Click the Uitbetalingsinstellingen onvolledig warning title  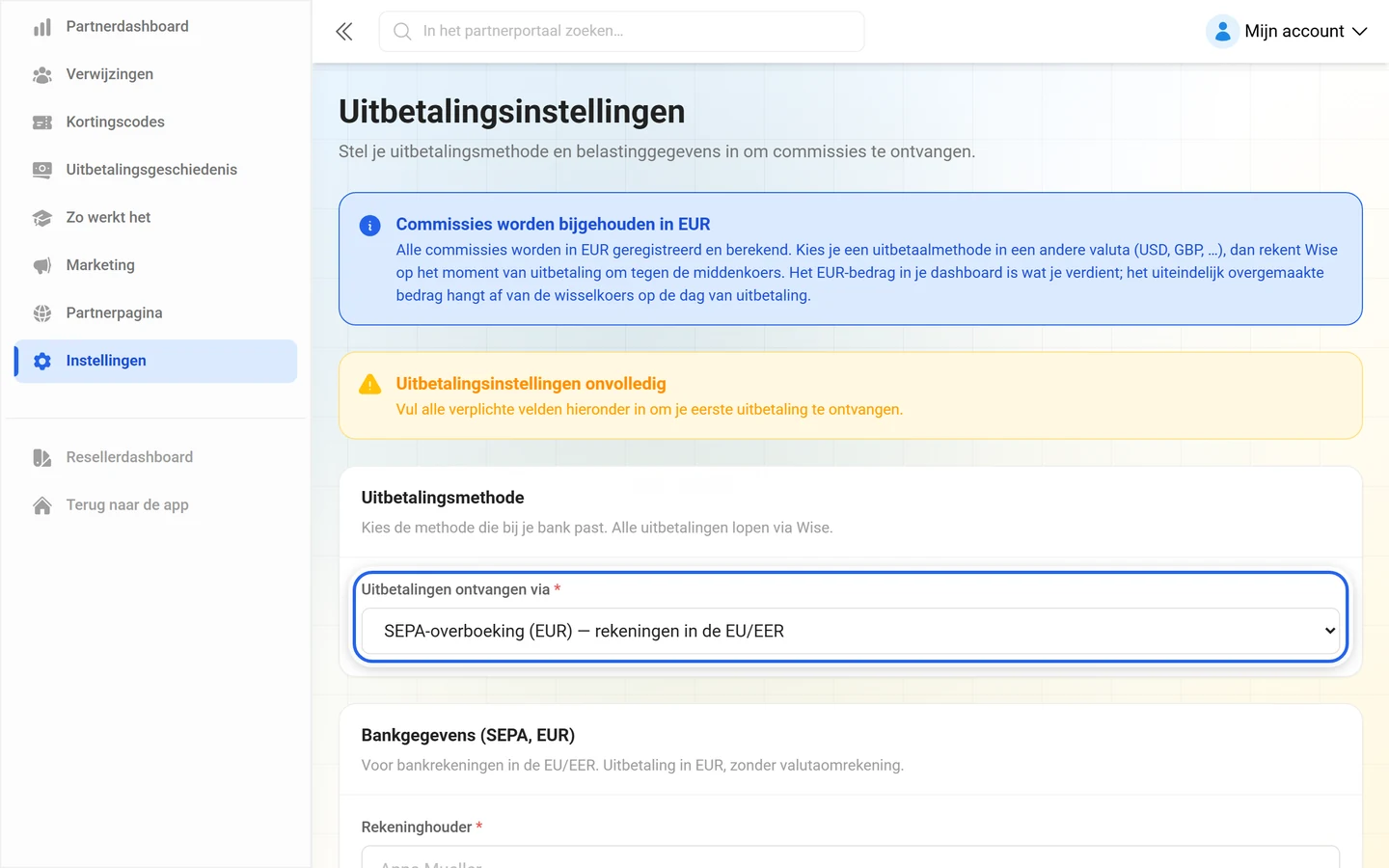point(531,384)
